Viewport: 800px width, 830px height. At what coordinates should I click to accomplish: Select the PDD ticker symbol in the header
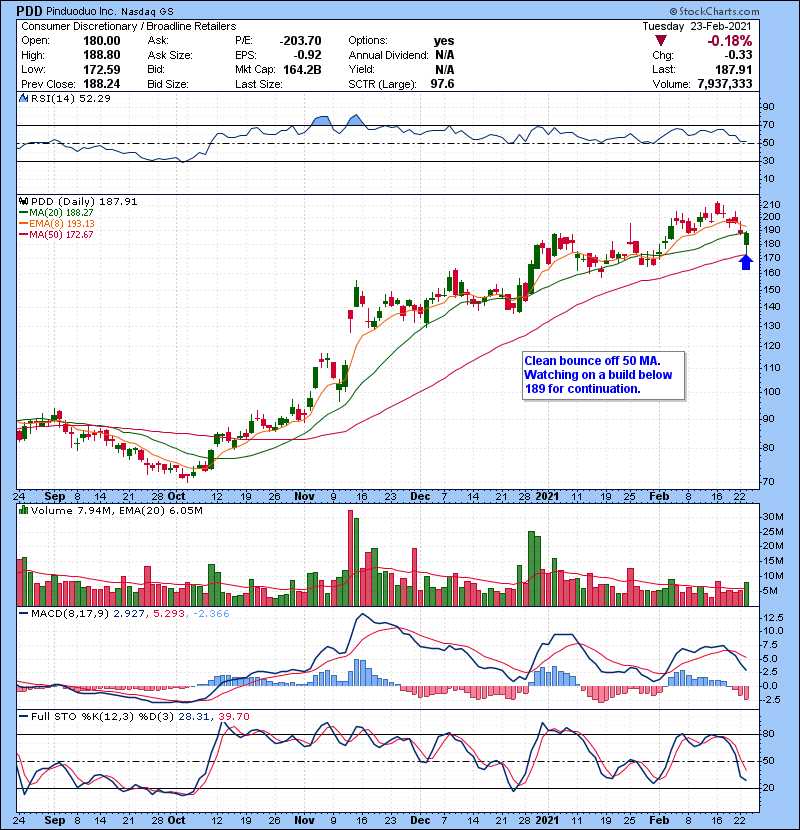click(x=30, y=11)
